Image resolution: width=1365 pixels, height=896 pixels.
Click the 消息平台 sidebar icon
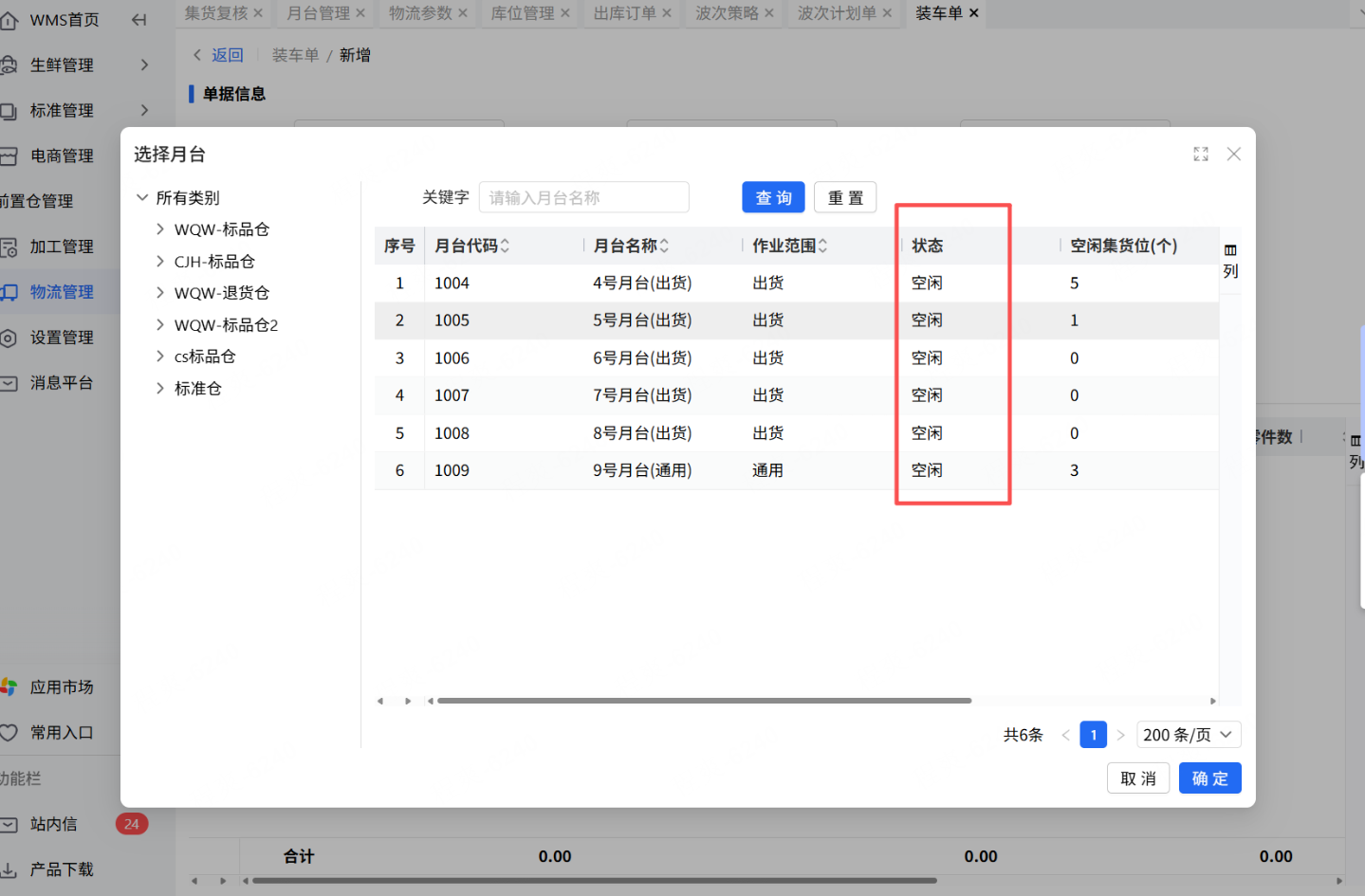pyautogui.click(x=9, y=384)
